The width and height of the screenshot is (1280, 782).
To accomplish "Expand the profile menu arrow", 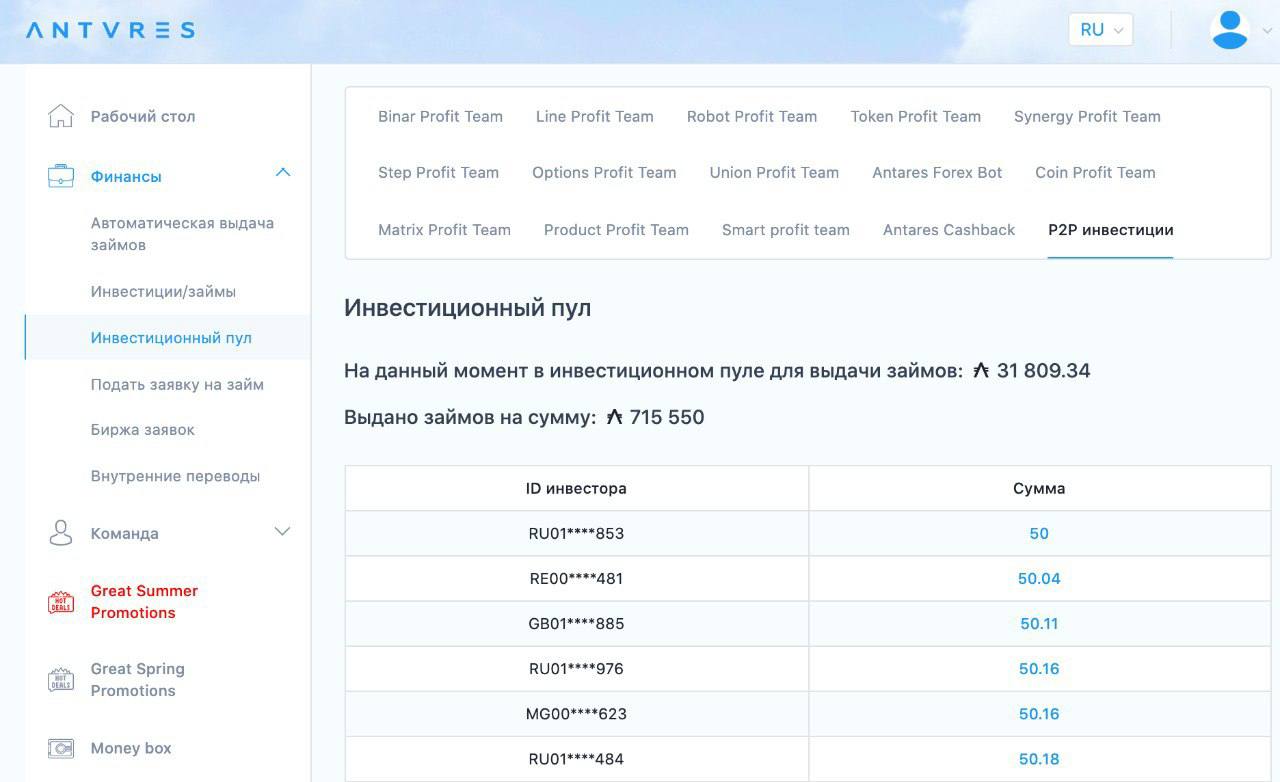I will tap(1267, 31).
